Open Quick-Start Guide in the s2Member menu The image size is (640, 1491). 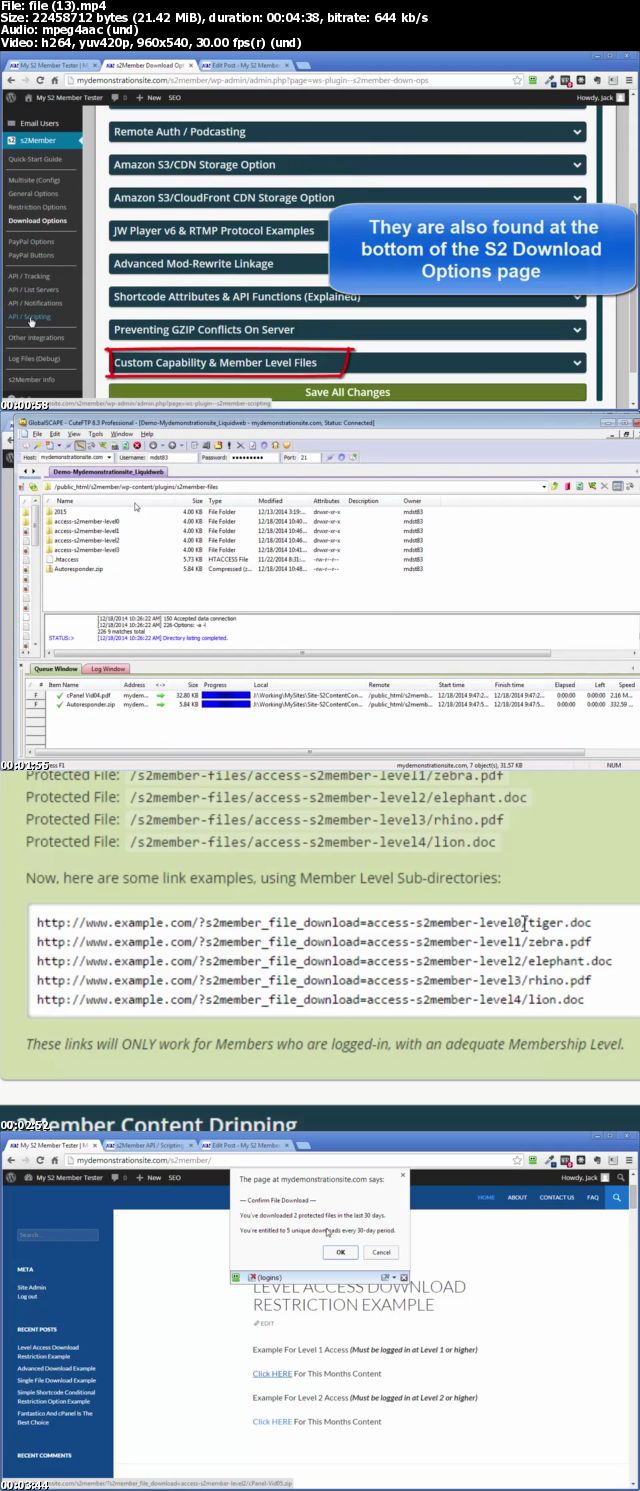[35, 159]
